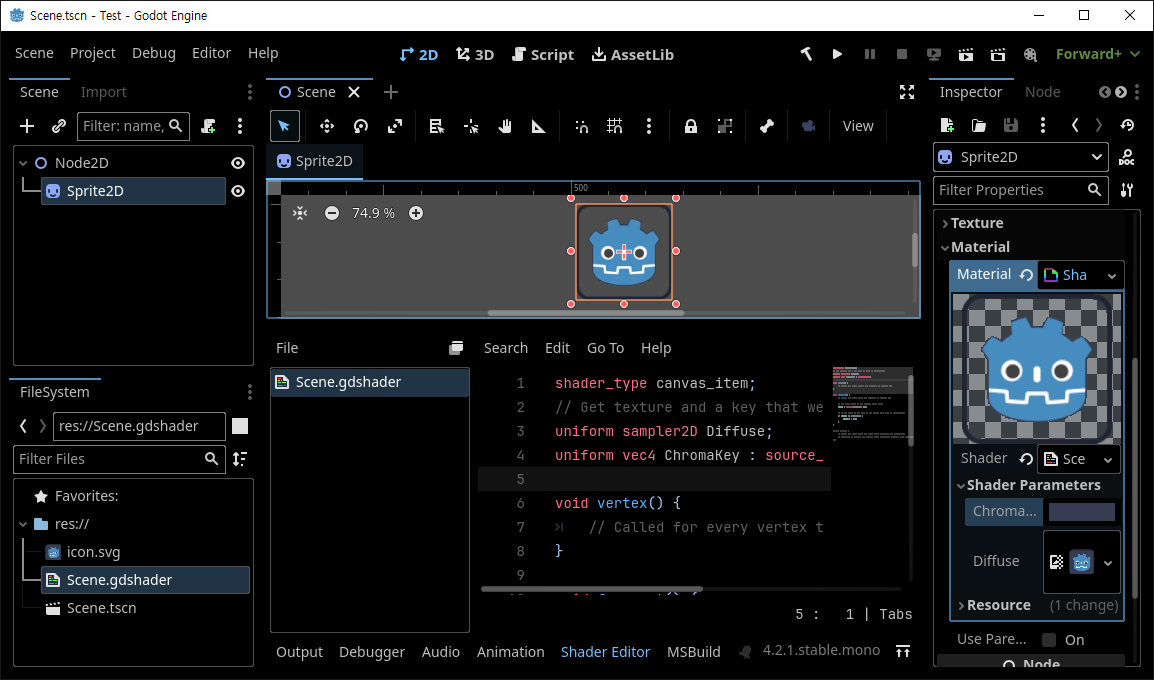
Task: Instantiate a child scene via link icon
Action: [x=59, y=126]
